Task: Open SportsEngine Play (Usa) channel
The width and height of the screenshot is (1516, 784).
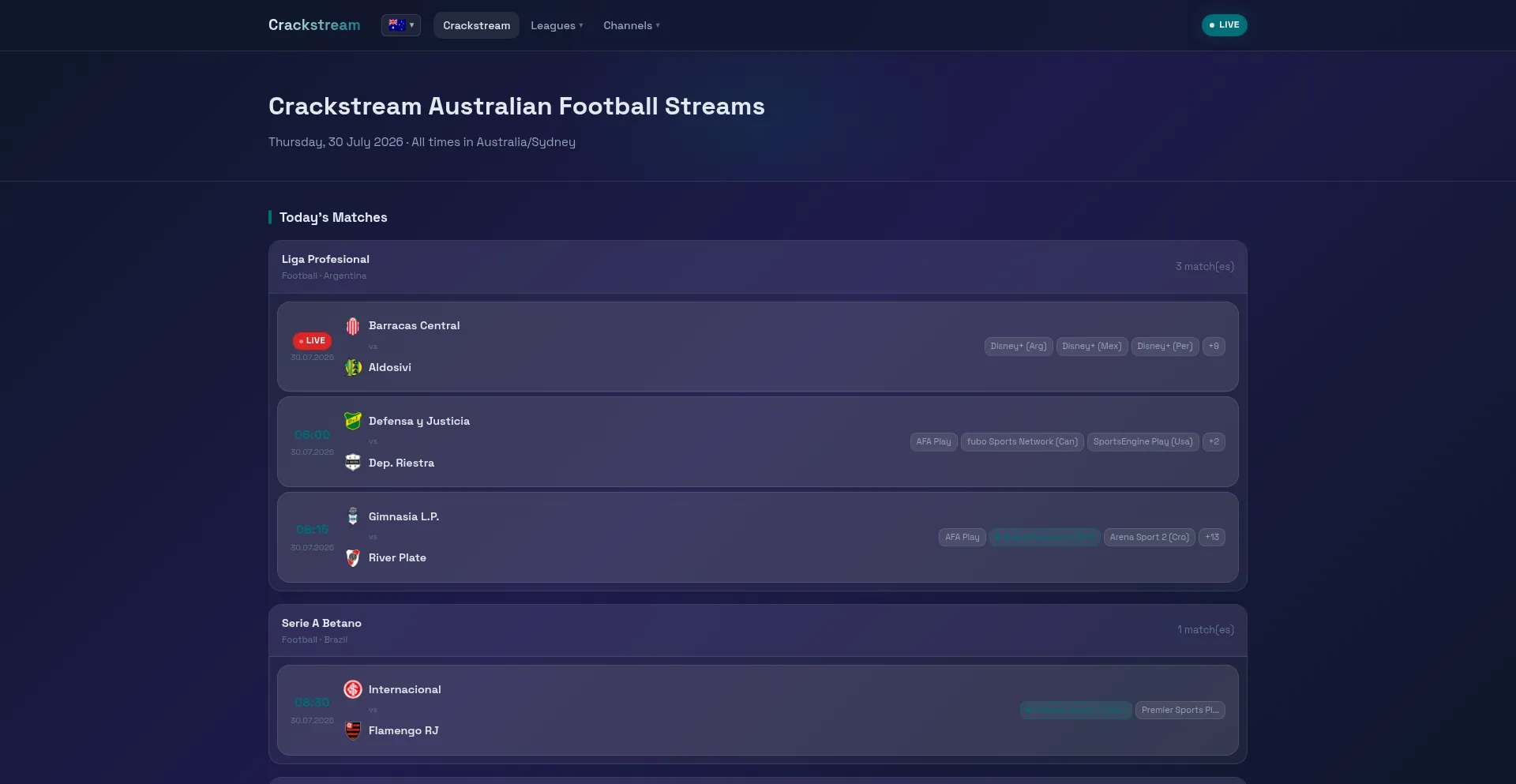Action: (1143, 442)
